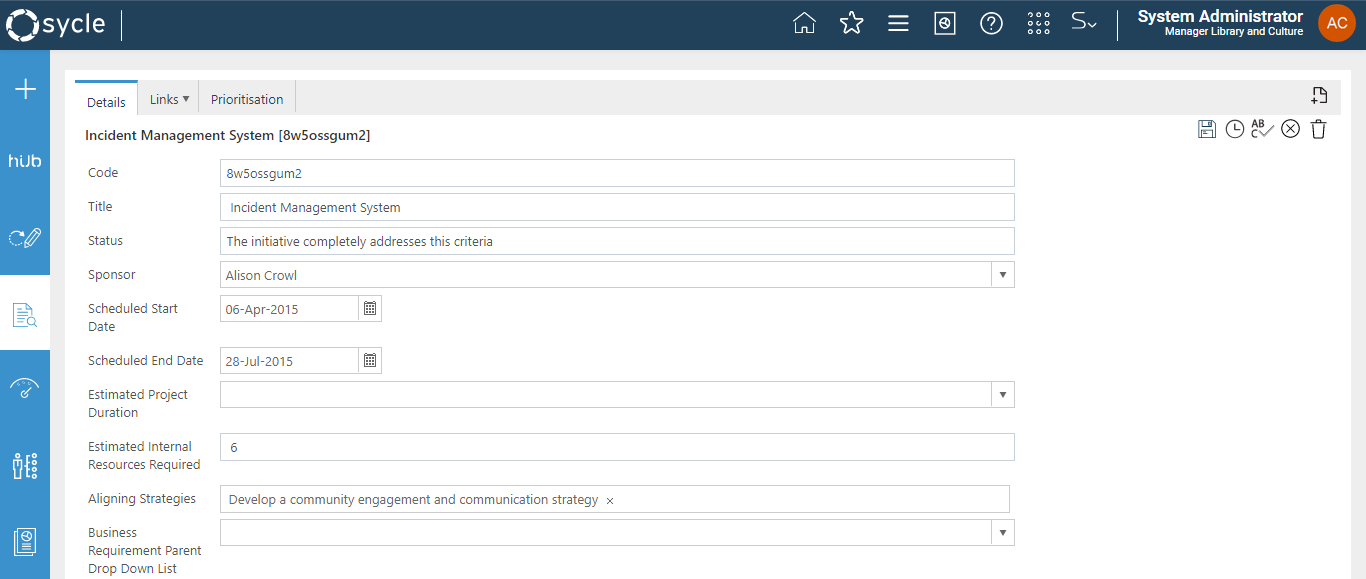Click the new document icon at top right
This screenshot has width=1366, height=579.
pyautogui.click(x=1319, y=96)
